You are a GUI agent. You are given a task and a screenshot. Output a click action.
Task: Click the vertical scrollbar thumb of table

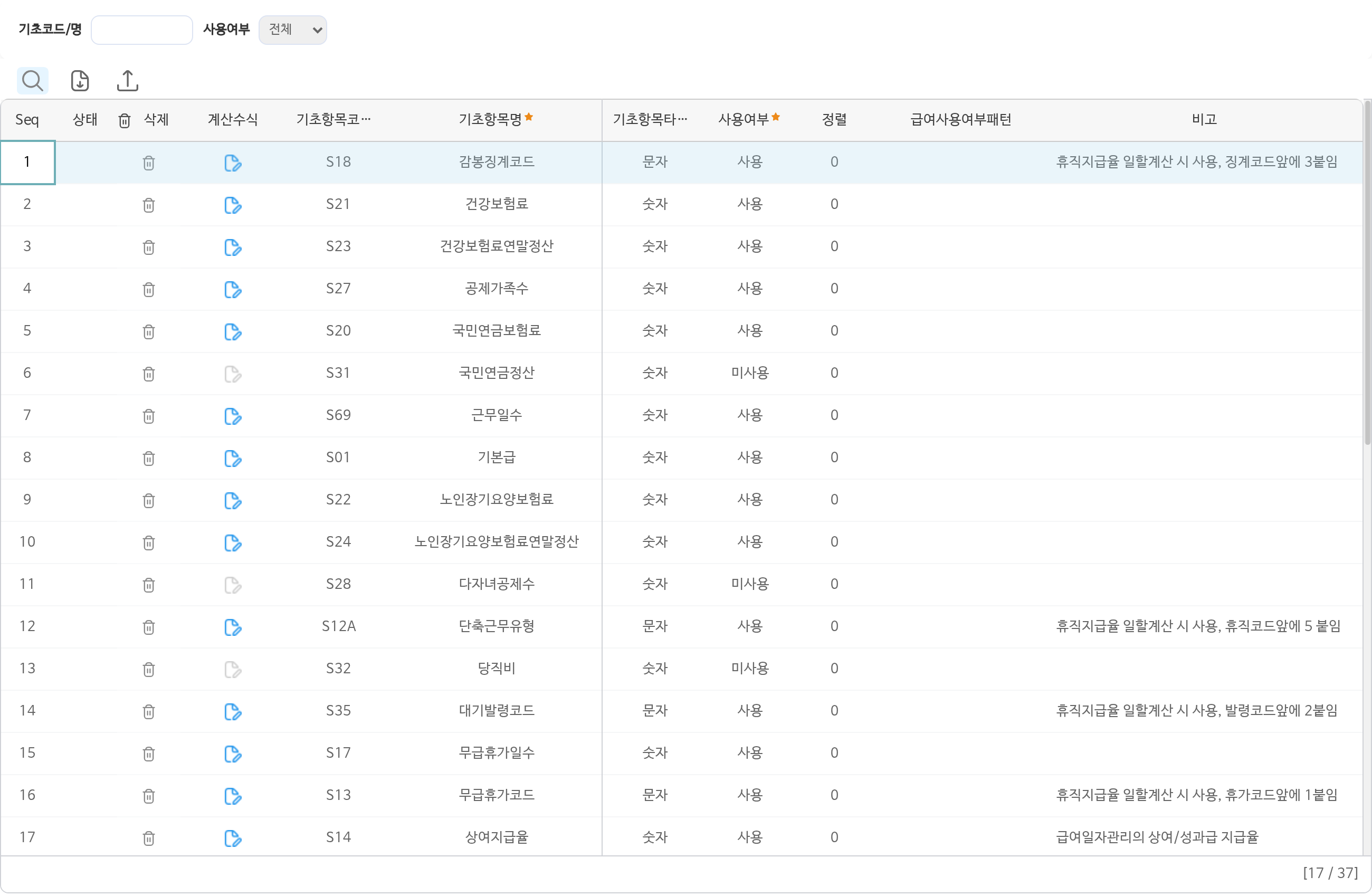click(x=1367, y=273)
